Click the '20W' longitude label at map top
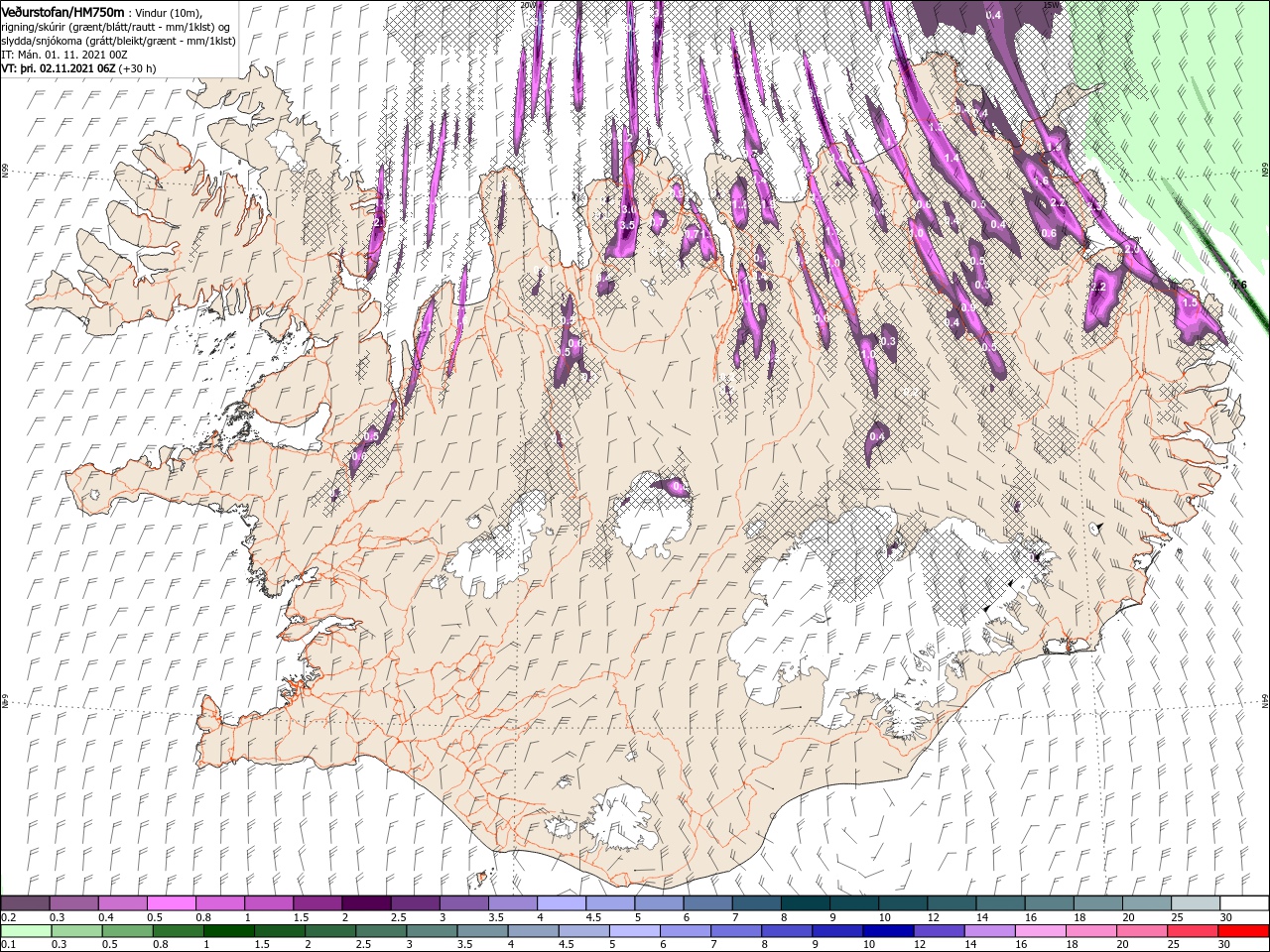The width and height of the screenshot is (1270, 952). point(528,4)
